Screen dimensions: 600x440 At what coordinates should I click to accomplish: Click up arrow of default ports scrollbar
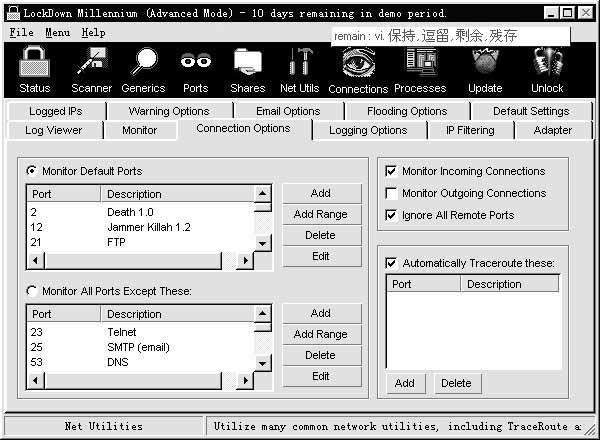coord(262,194)
